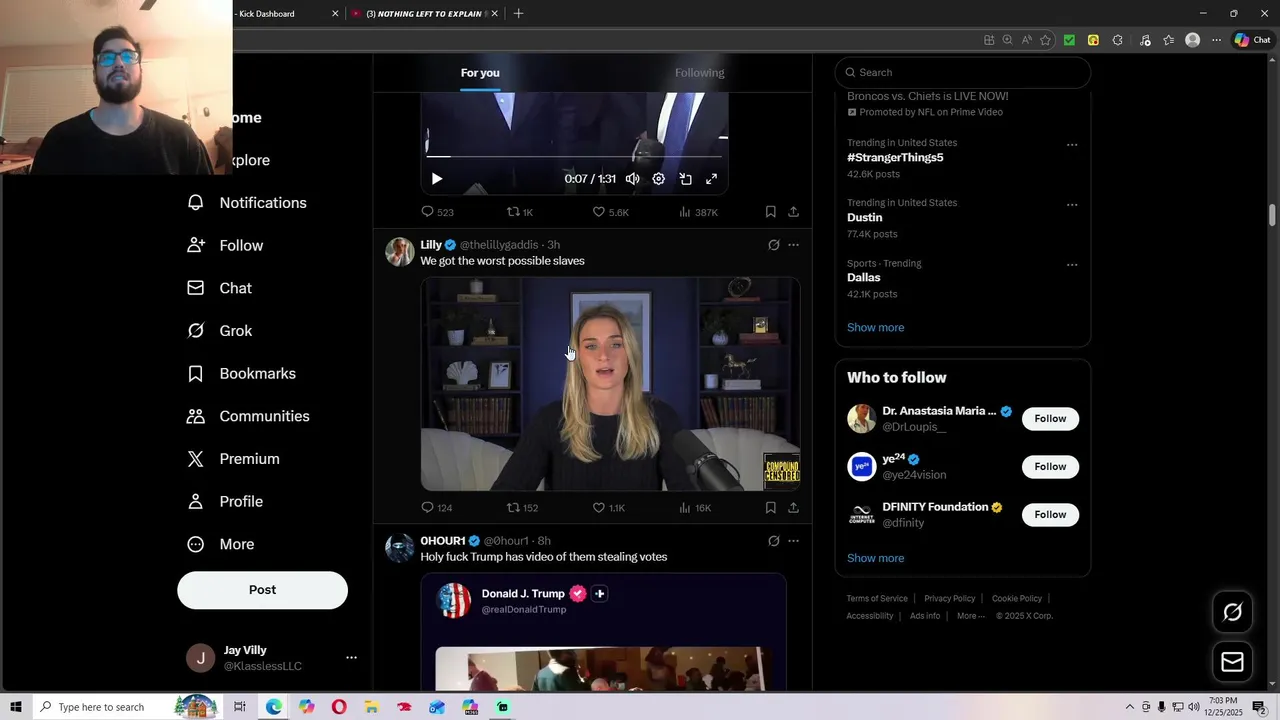Open Bookmarks in the sidebar
The height and width of the screenshot is (720, 1280).
(242, 374)
